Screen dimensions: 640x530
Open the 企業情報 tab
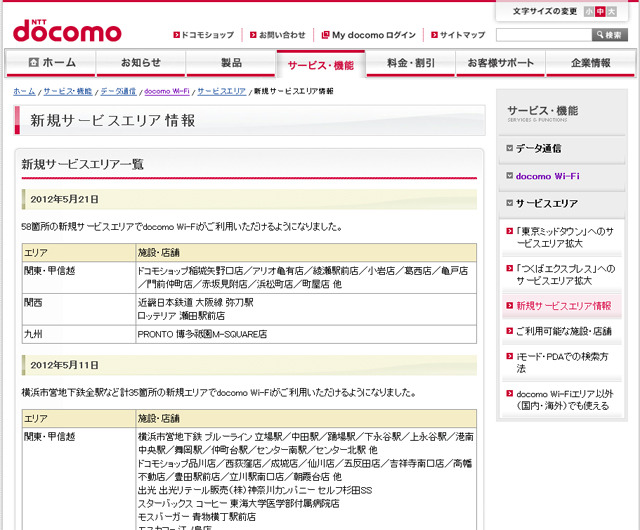[x=591, y=63]
